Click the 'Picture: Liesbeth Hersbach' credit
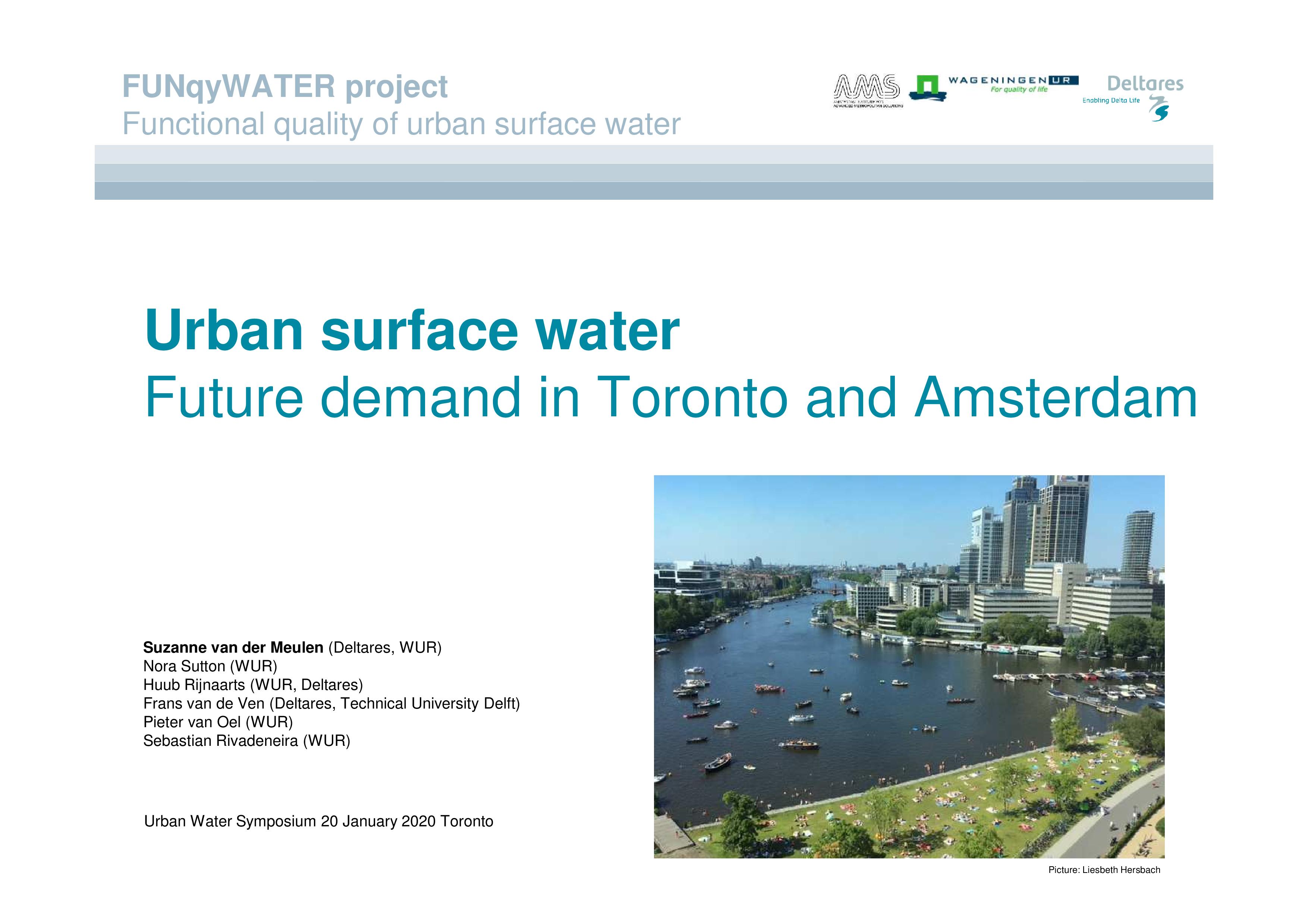1308x924 pixels. [x=1104, y=870]
